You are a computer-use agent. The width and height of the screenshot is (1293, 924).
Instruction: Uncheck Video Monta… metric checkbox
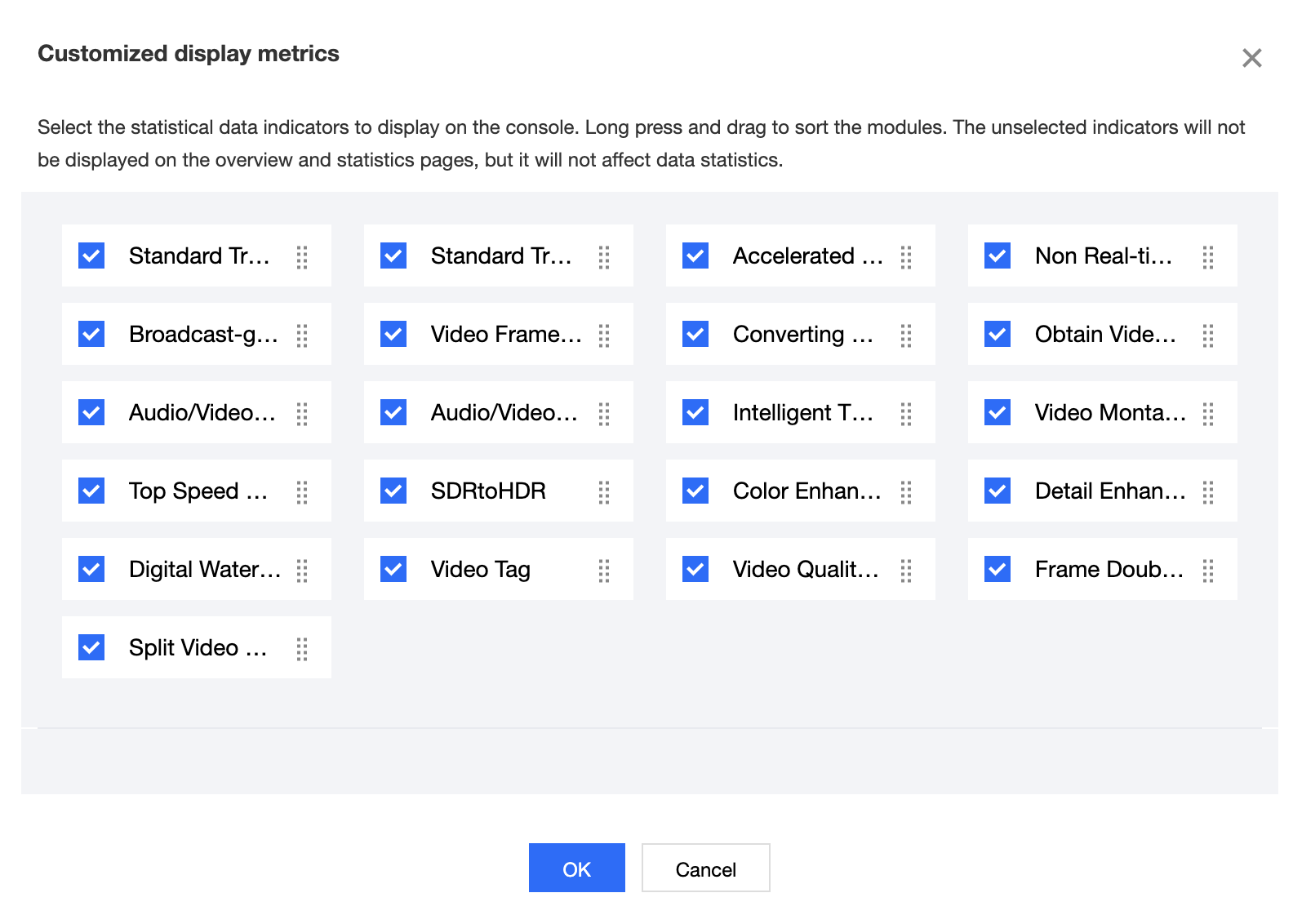(998, 412)
